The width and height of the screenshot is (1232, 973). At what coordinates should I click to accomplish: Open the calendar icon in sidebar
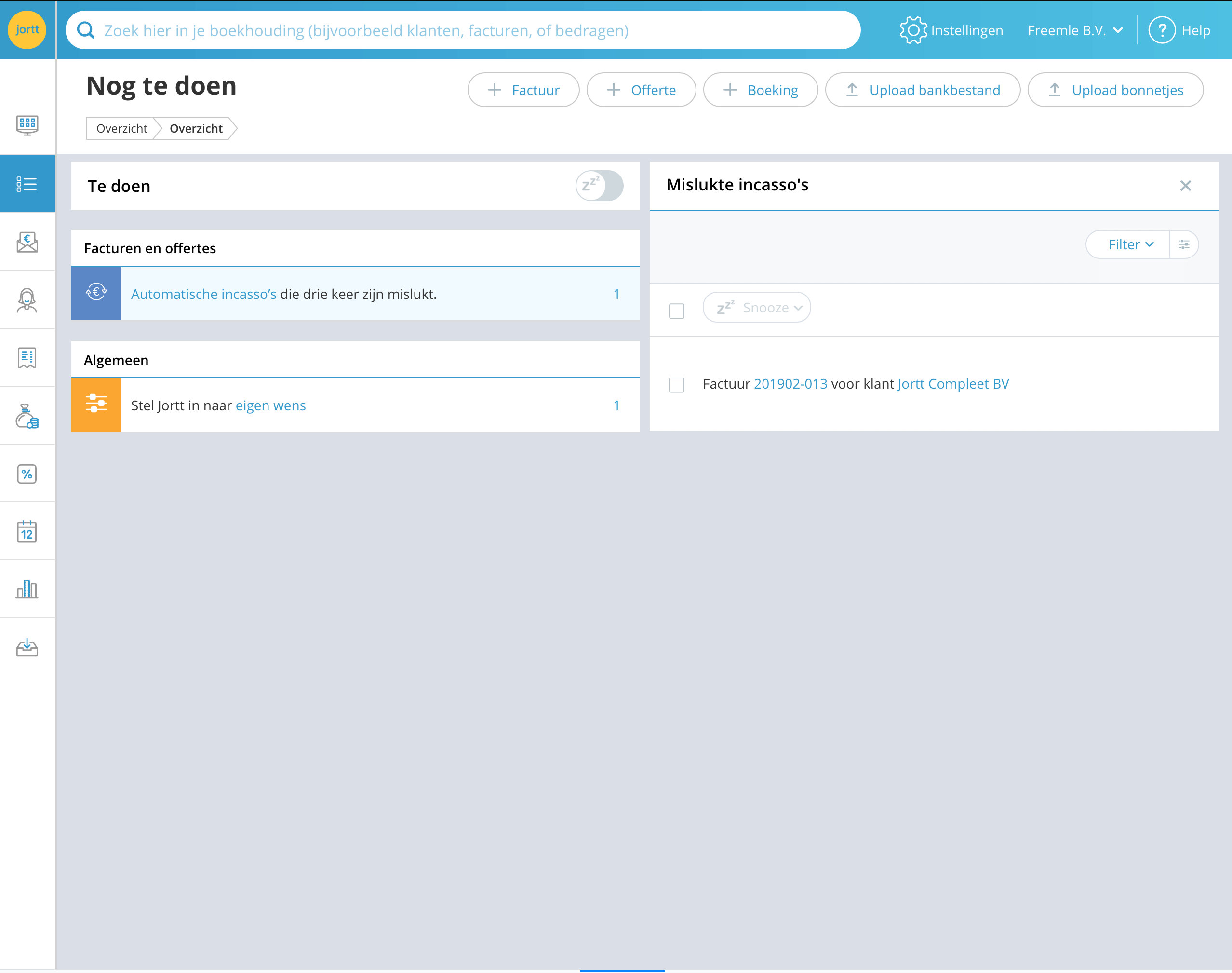27,531
